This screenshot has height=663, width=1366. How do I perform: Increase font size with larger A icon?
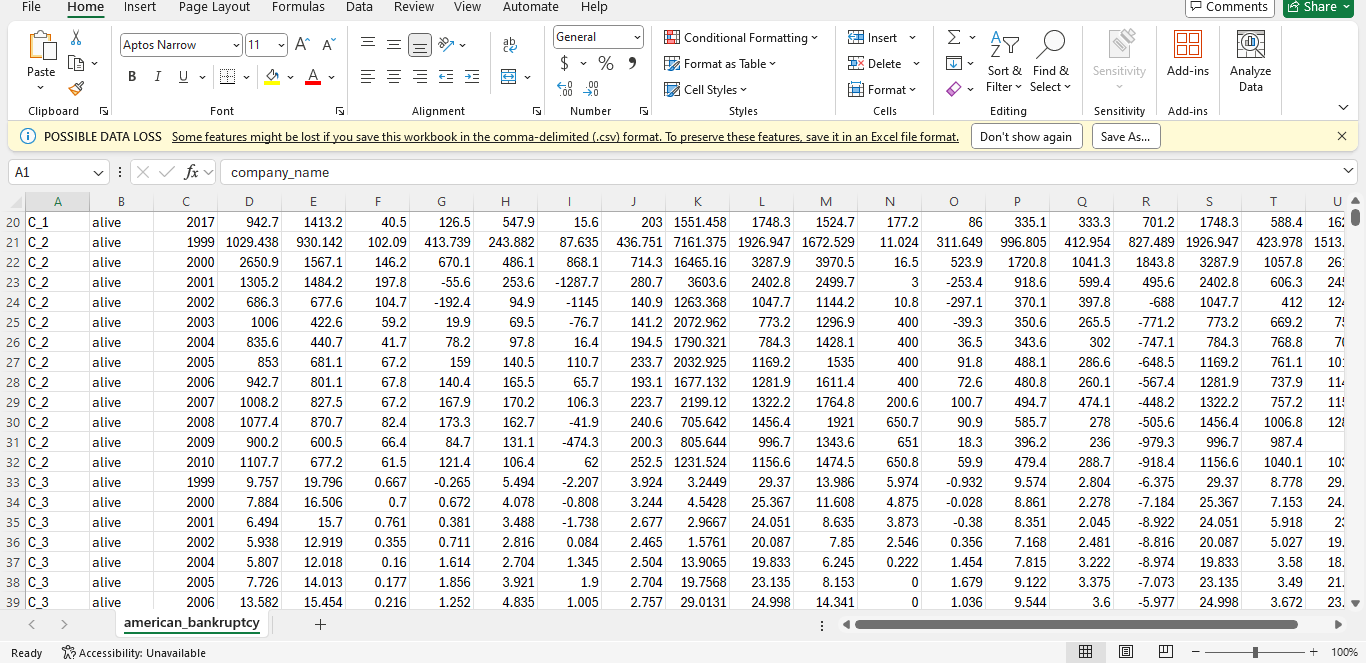pyautogui.click(x=303, y=45)
